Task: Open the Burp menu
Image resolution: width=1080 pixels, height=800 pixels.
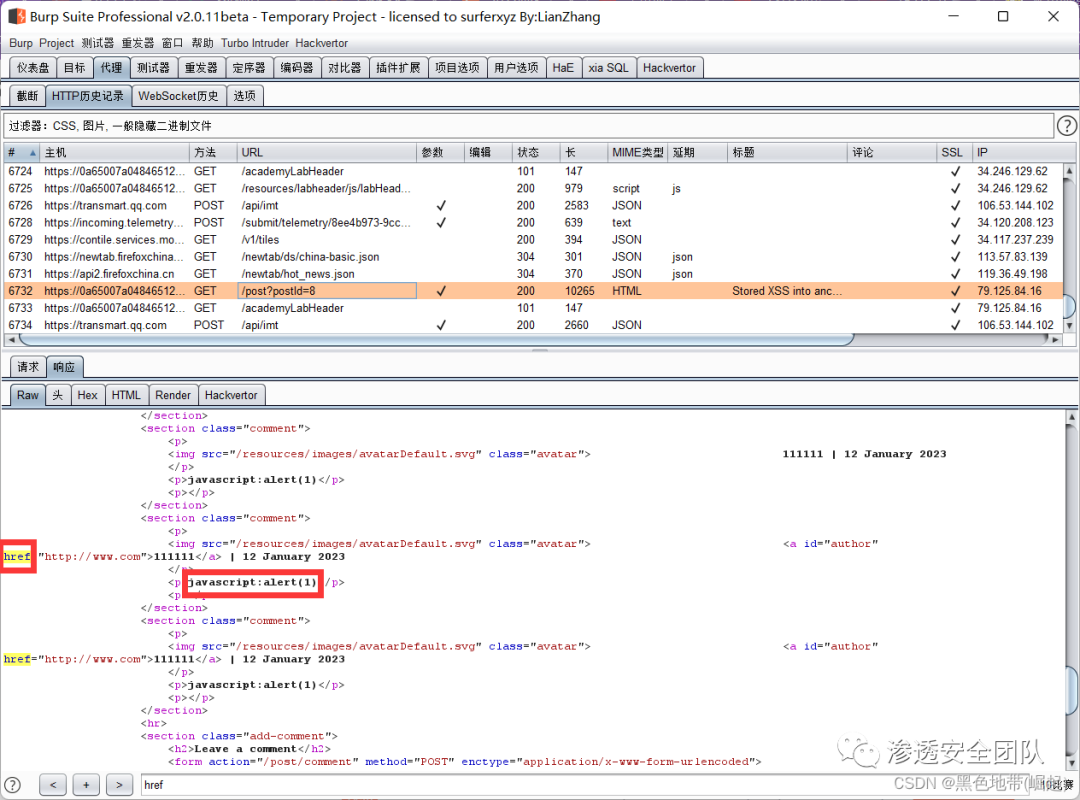Action: pos(21,43)
